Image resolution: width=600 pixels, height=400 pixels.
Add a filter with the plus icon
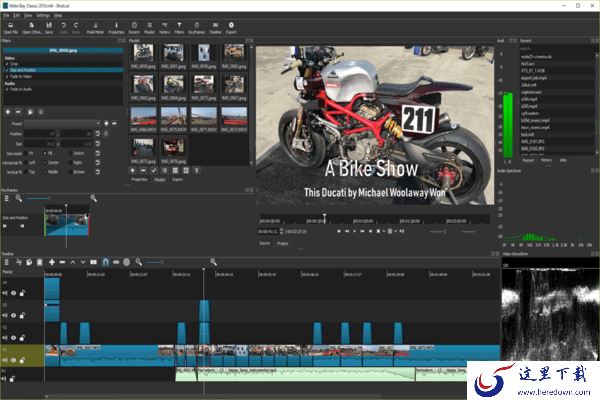click(8, 112)
